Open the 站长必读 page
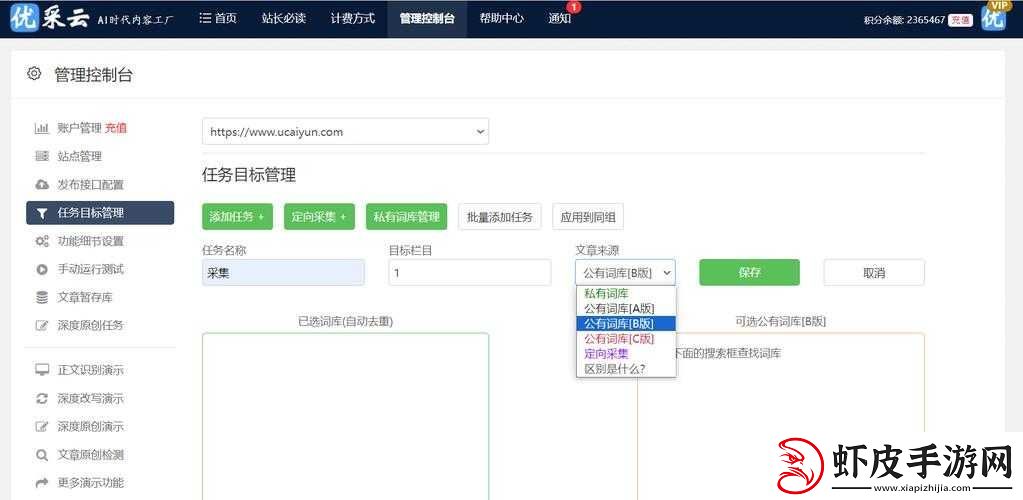The width and height of the screenshot is (1023, 500). (283, 18)
